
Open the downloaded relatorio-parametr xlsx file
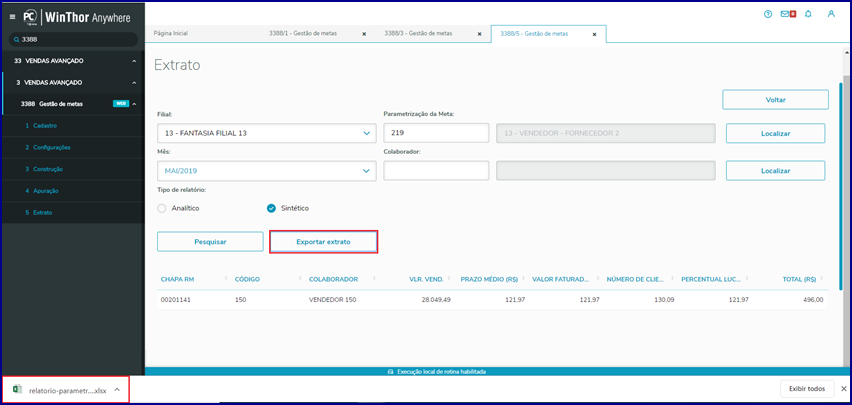pos(67,390)
